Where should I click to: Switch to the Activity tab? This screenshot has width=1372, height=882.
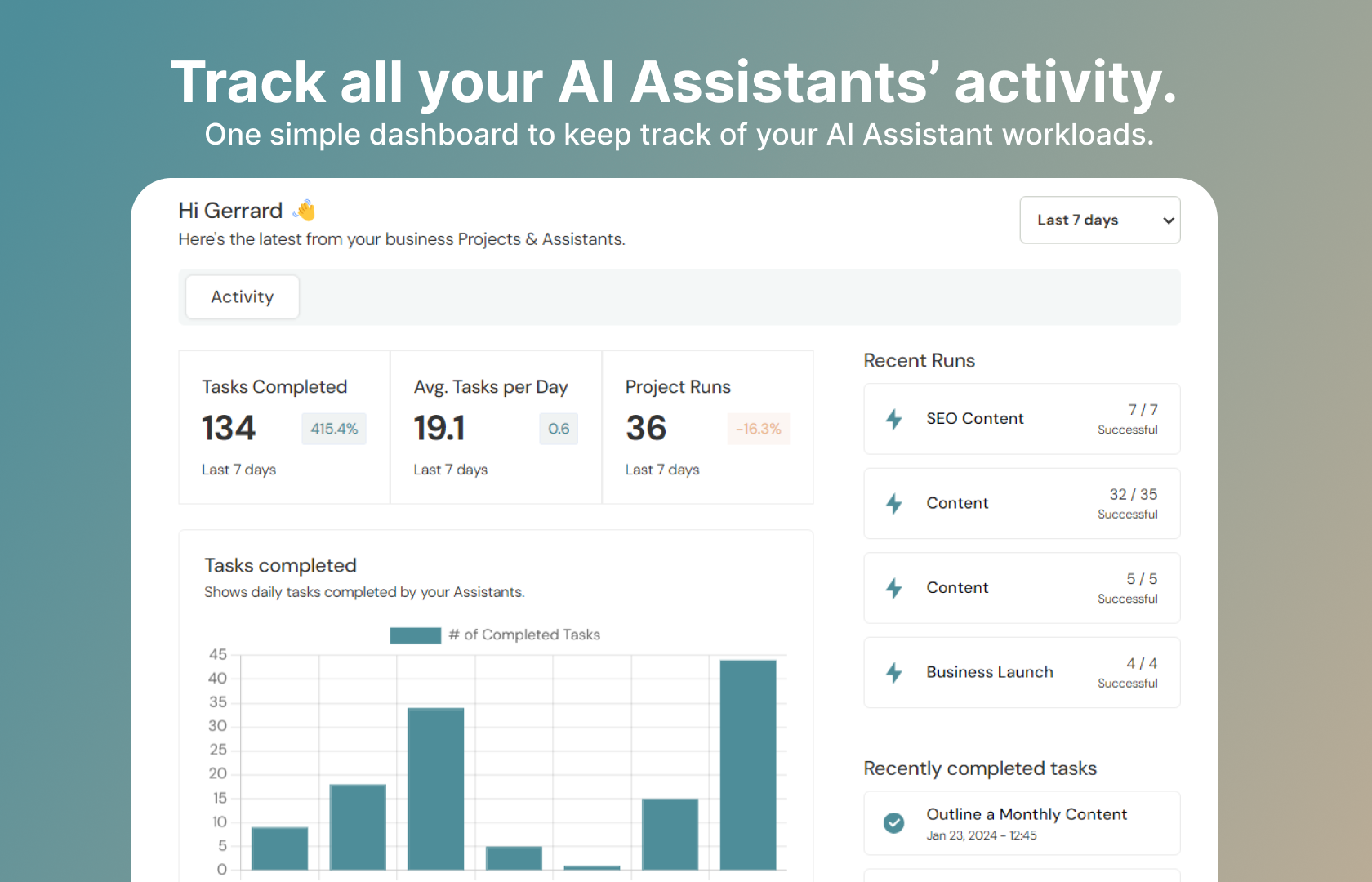click(243, 296)
